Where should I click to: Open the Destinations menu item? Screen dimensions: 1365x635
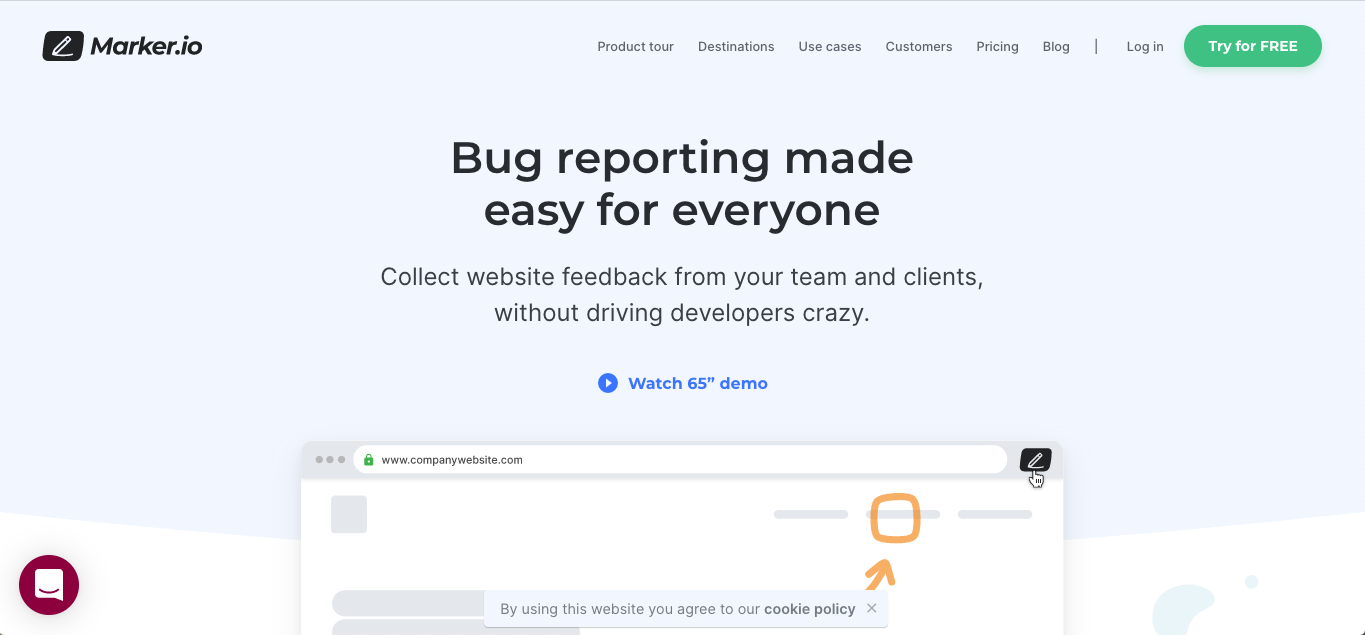click(736, 46)
